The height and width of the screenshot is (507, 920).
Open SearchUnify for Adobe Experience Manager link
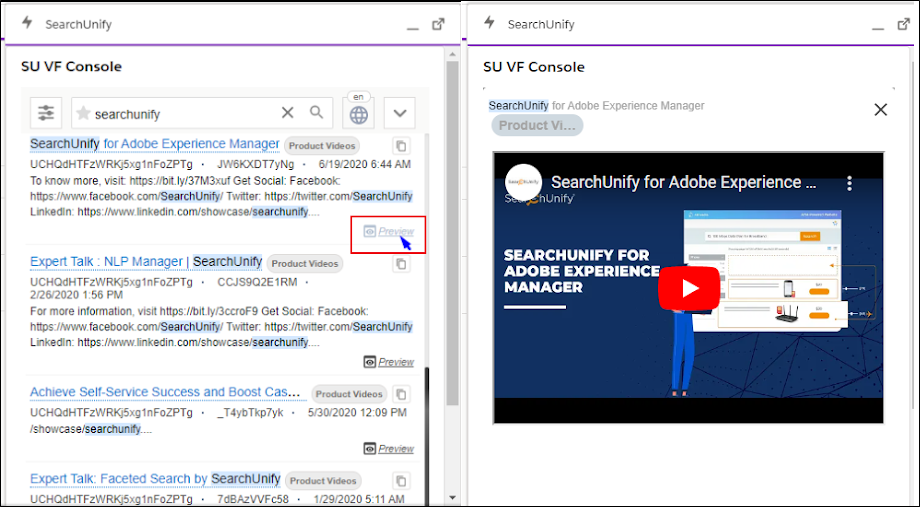click(155, 144)
